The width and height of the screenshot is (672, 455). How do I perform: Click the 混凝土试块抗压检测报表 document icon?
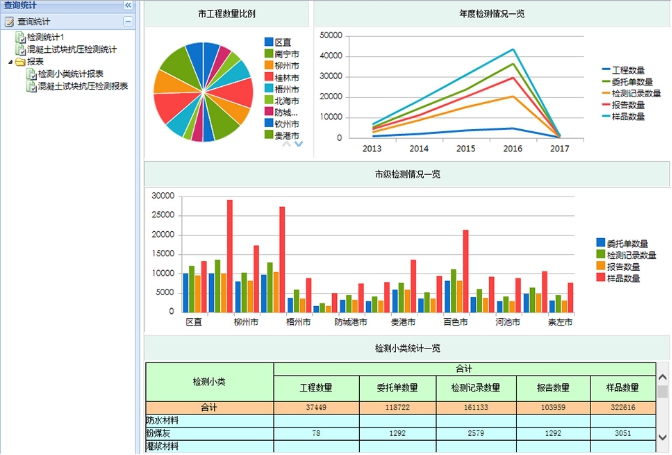tap(31, 86)
